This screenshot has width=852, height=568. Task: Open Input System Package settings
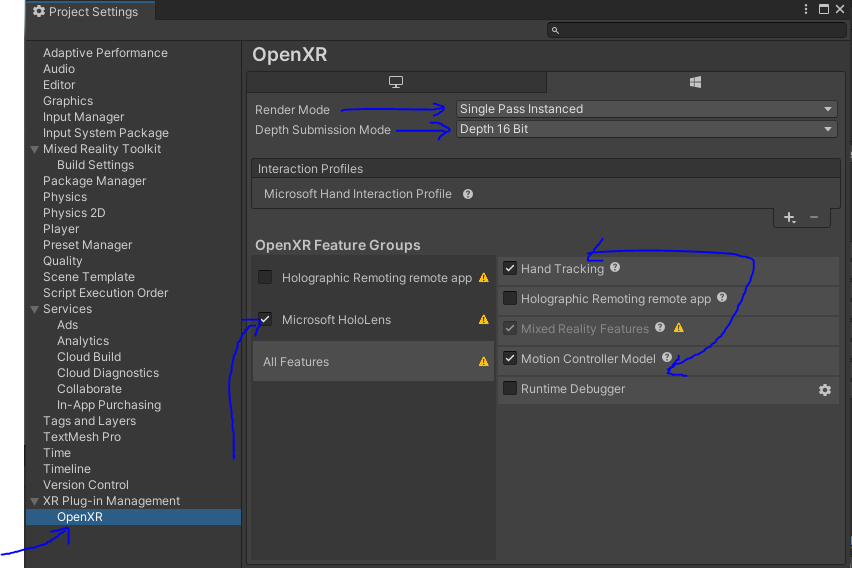[105, 133]
